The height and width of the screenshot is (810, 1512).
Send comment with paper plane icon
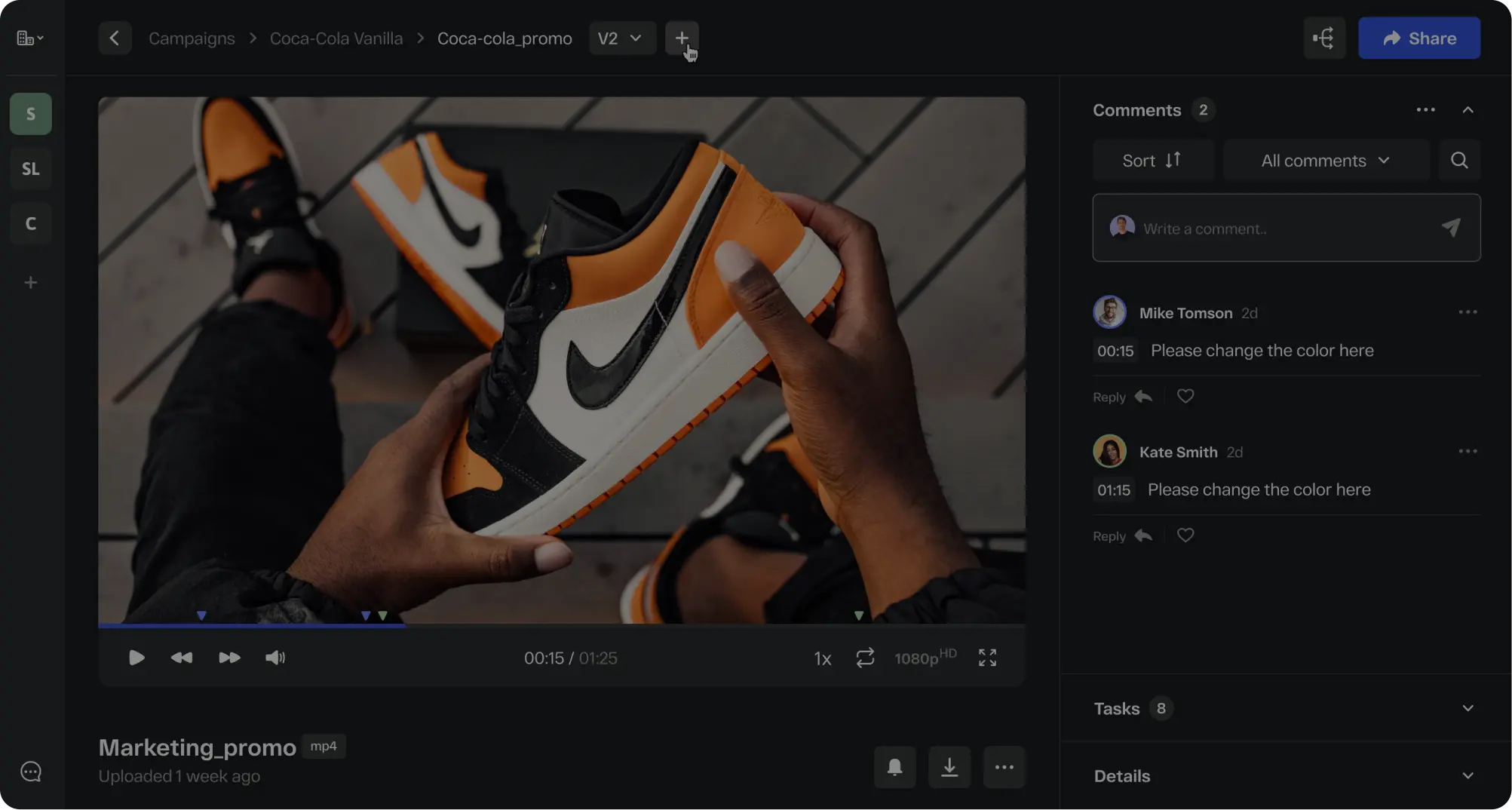tap(1451, 228)
